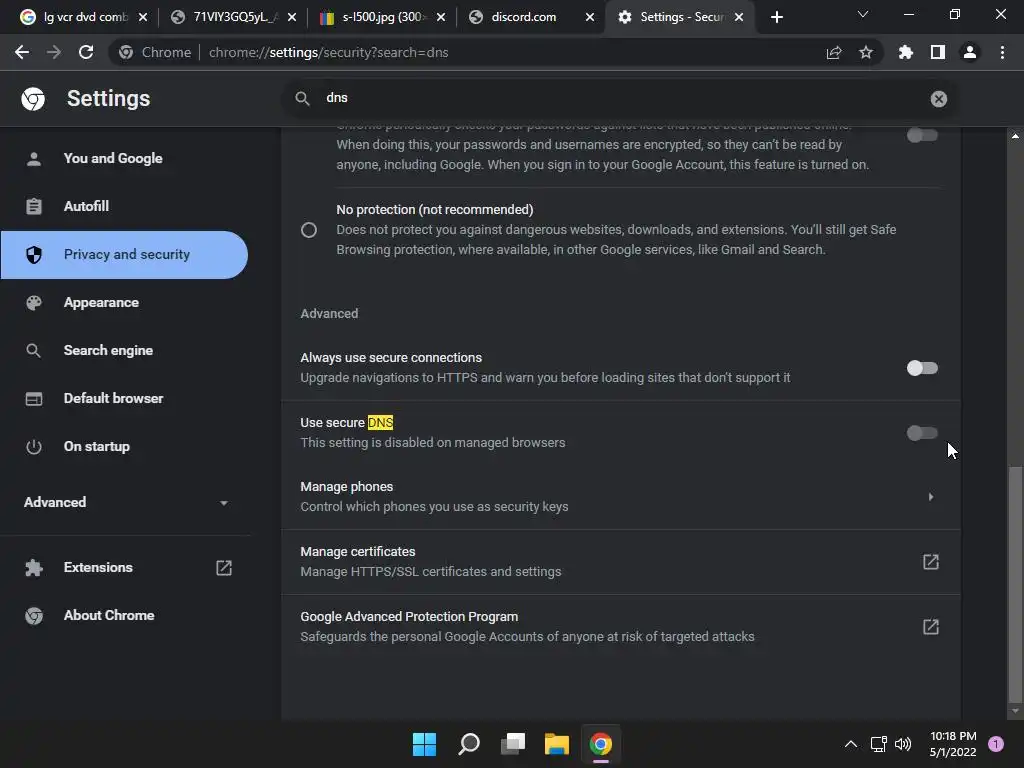Open notification center badge
This screenshot has width=1024, height=768.
point(996,744)
